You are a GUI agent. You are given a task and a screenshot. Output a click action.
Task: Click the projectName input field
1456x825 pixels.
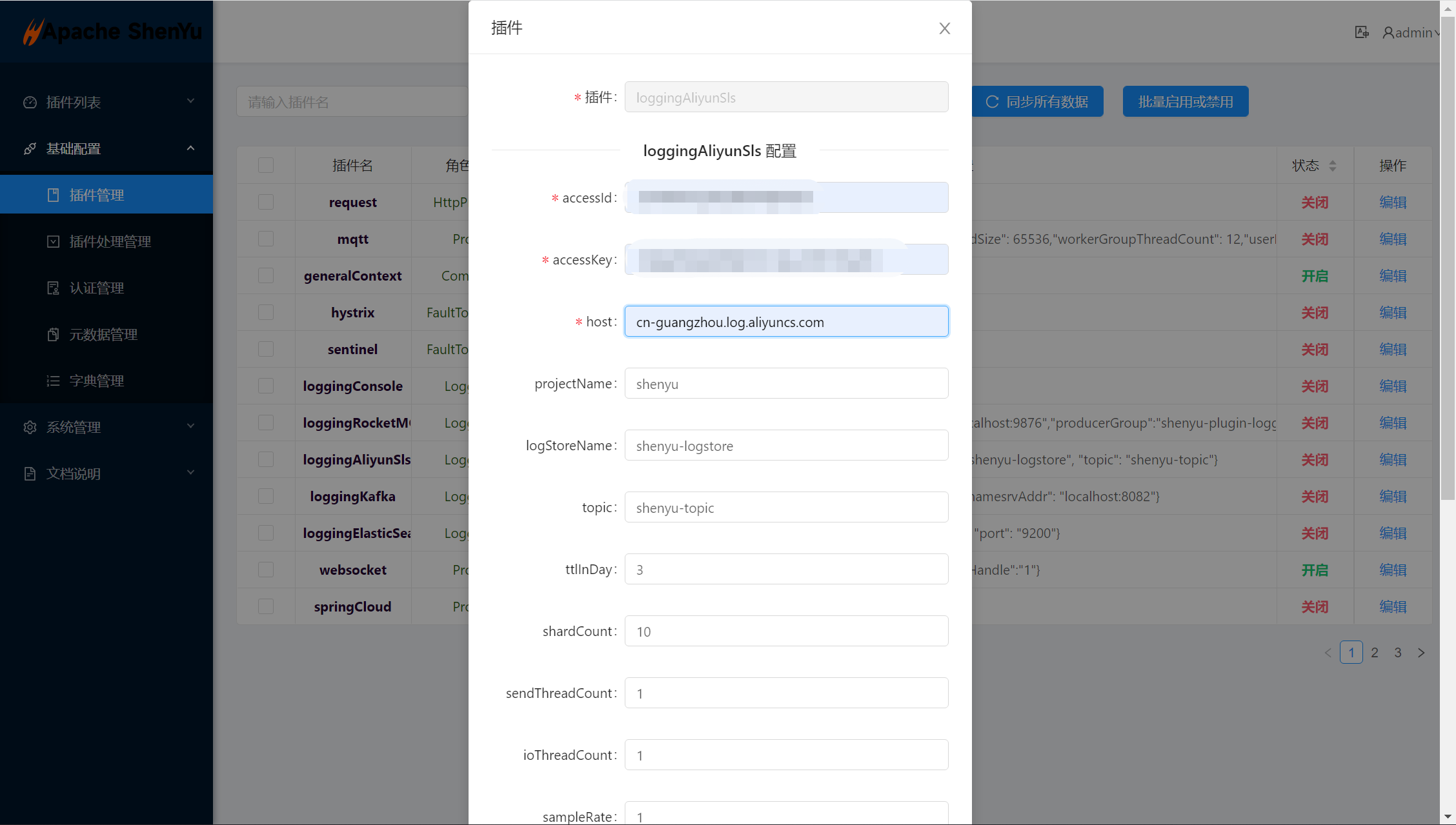coord(786,384)
